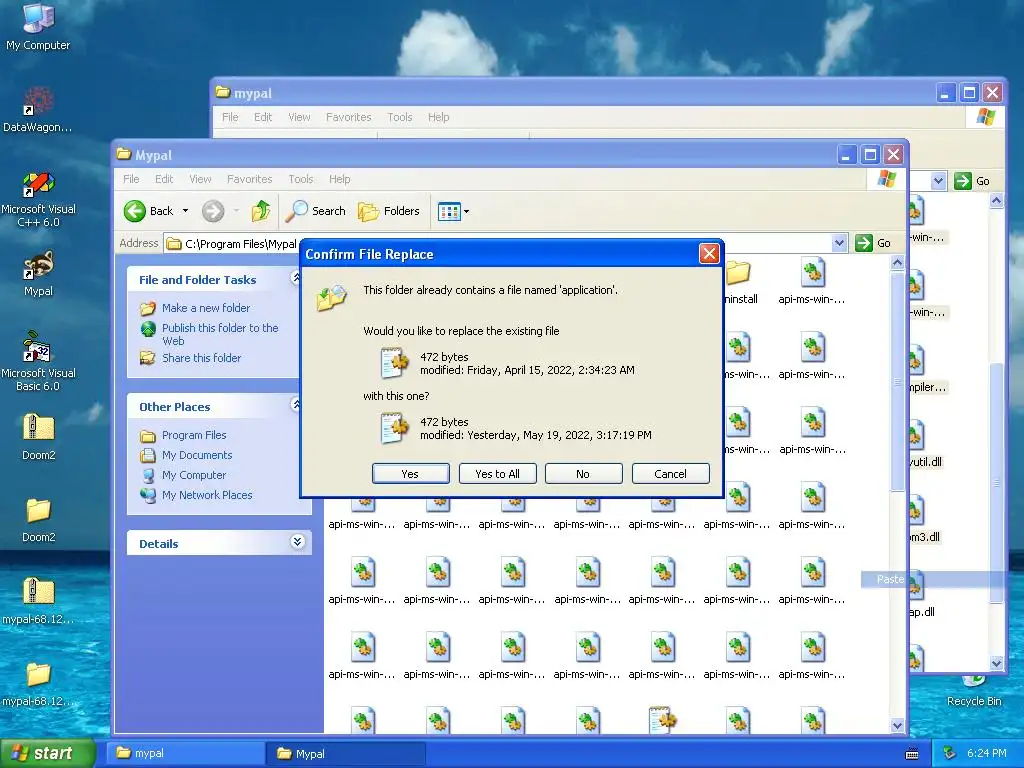Viewport: 1024px width, 768px height.
Task: Go to My Computer in Other Places
Action: click(194, 475)
